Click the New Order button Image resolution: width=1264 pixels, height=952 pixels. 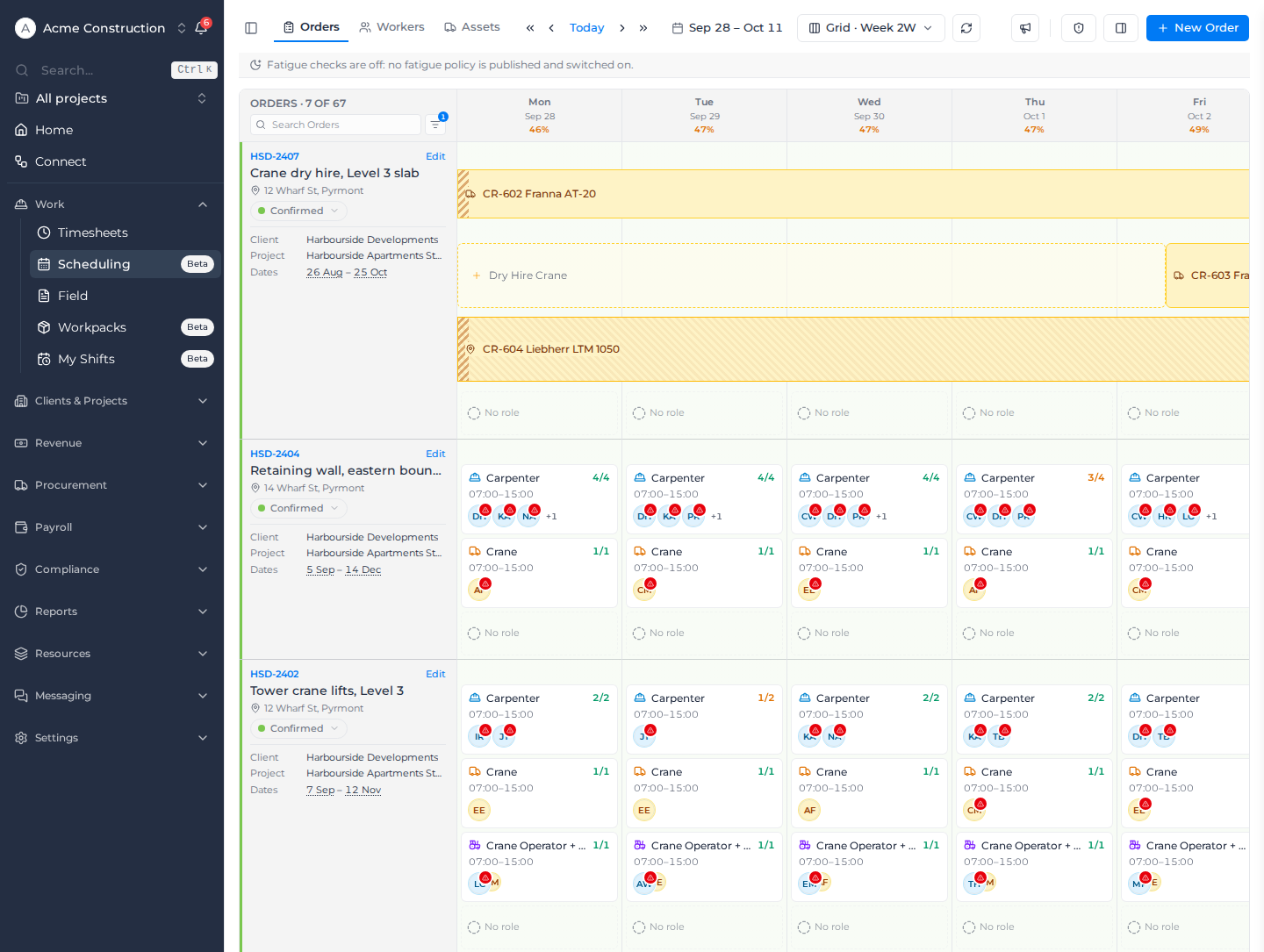pyautogui.click(x=1197, y=28)
